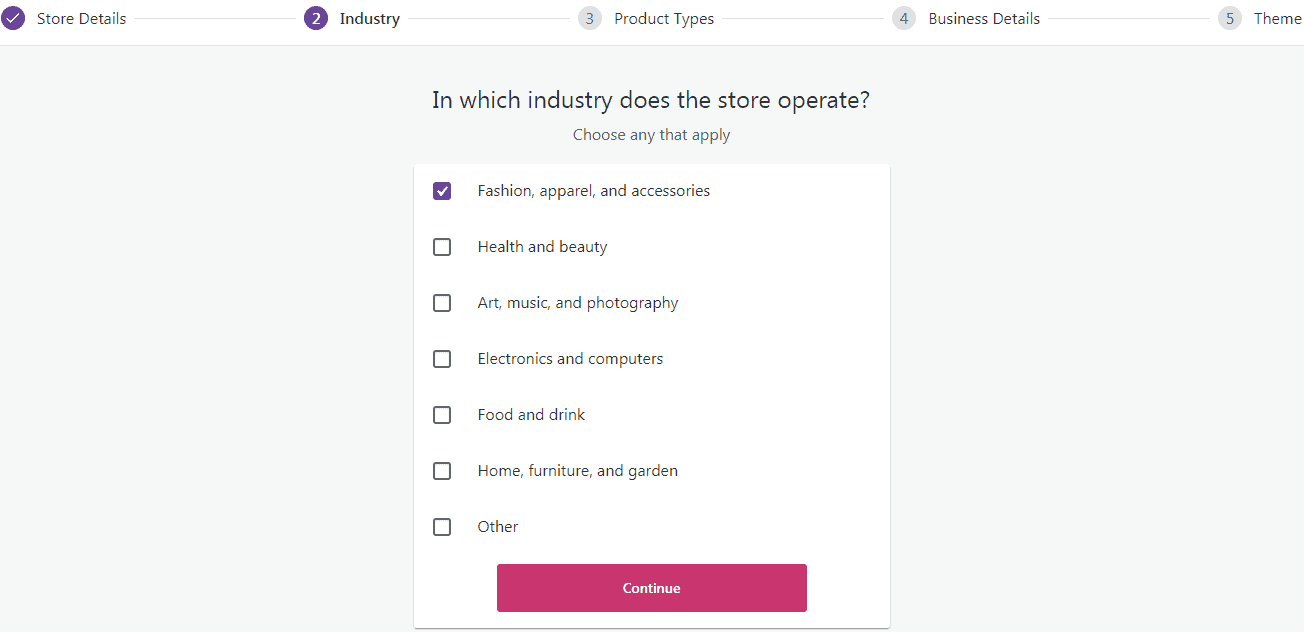
Task: Open the Product Types step
Action: pyautogui.click(x=664, y=18)
